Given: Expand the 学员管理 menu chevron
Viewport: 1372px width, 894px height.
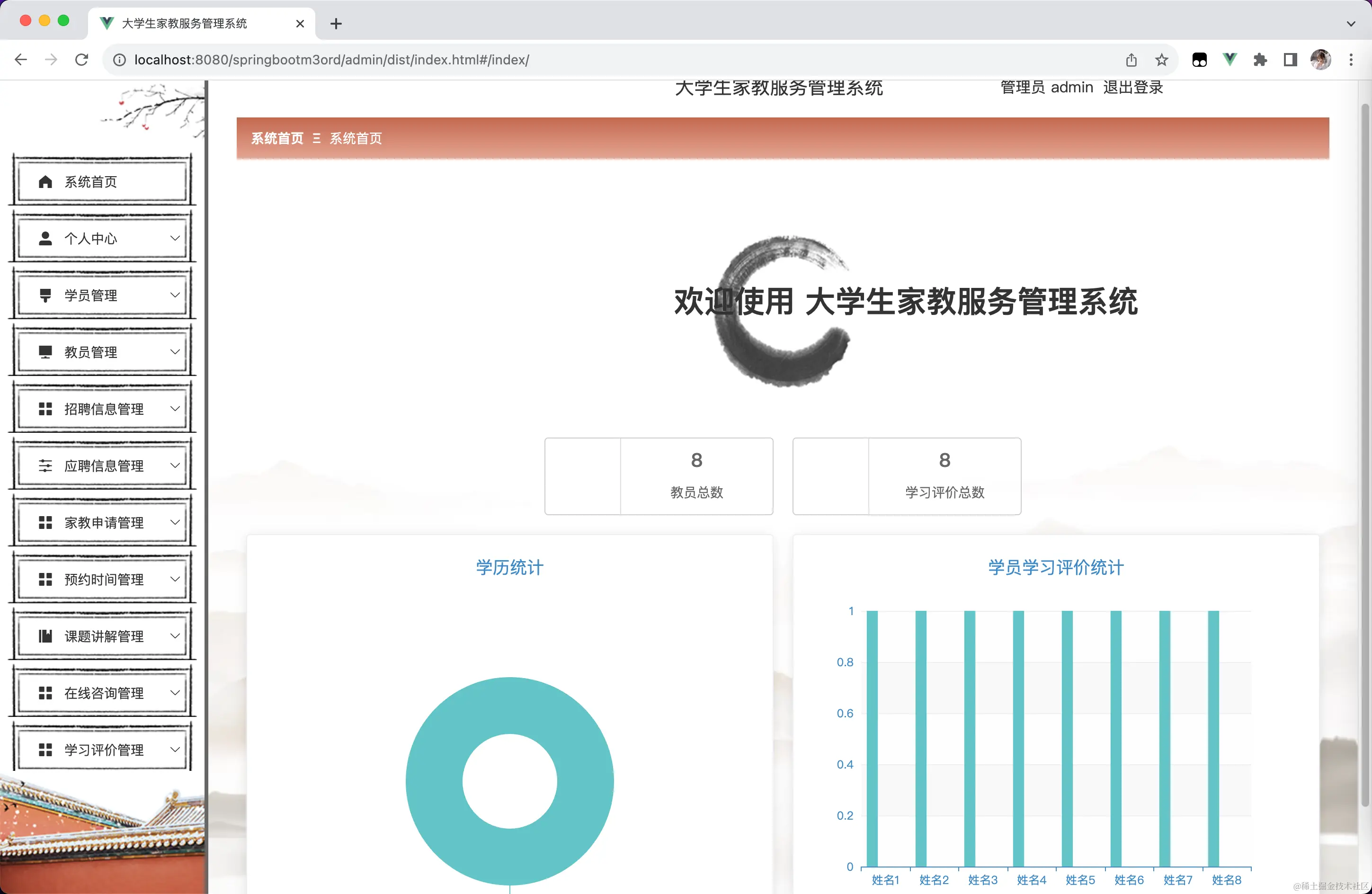Looking at the screenshot, I should pyautogui.click(x=175, y=295).
